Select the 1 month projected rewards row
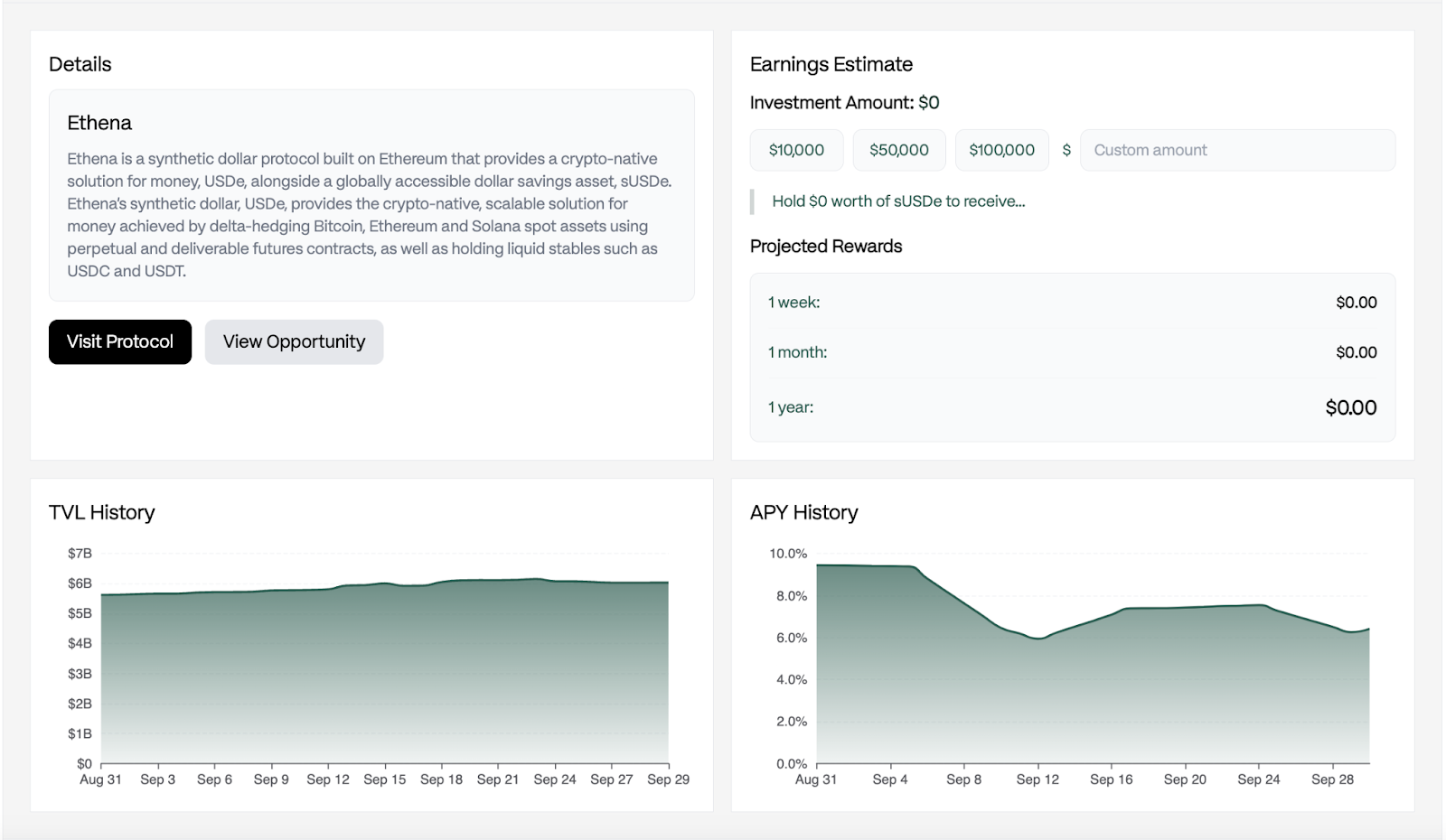Screen dimensions: 1446x840 coord(1072,352)
